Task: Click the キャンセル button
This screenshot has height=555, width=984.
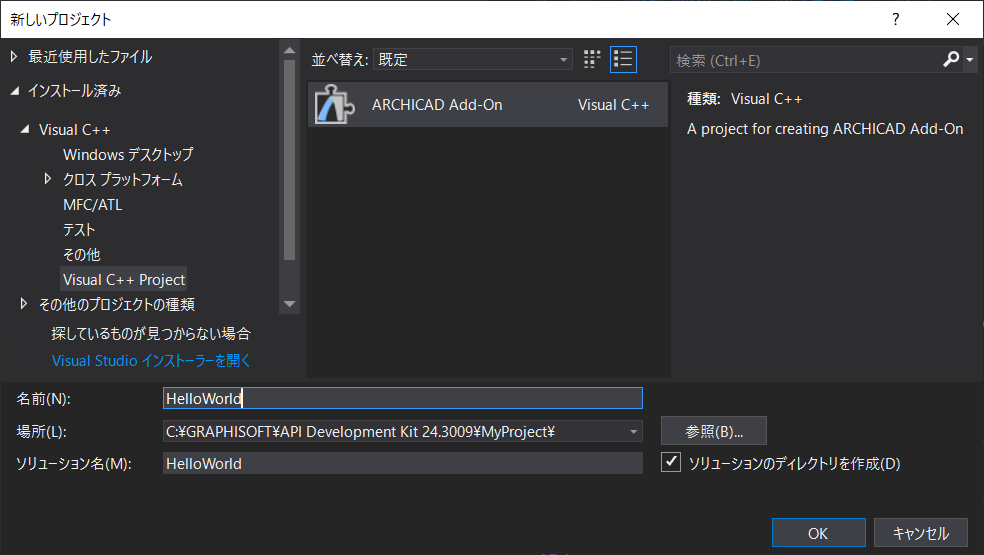Action: pyautogui.click(x=921, y=533)
